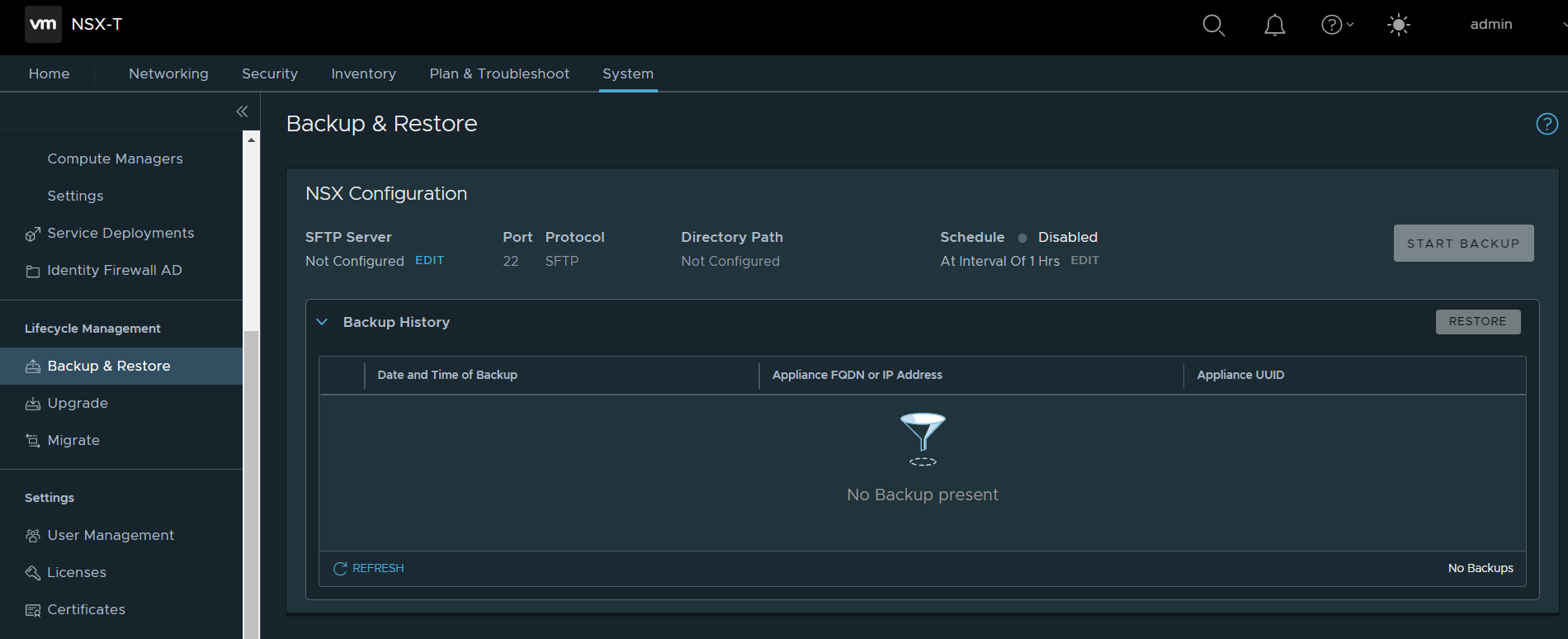Open the Upgrade page
The width and height of the screenshot is (1568, 639).
tap(78, 403)
